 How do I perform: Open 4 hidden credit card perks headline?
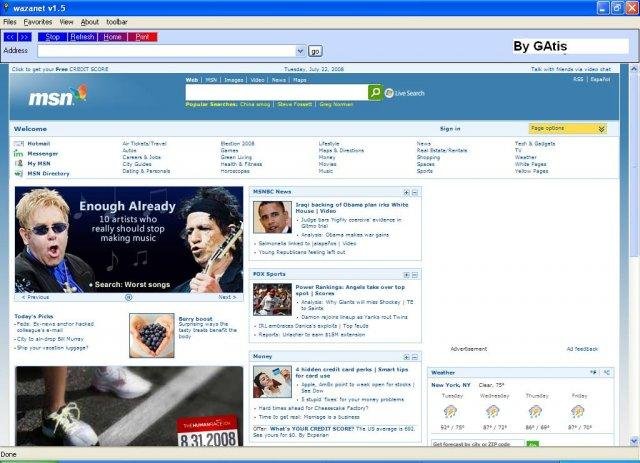(352, 372)
